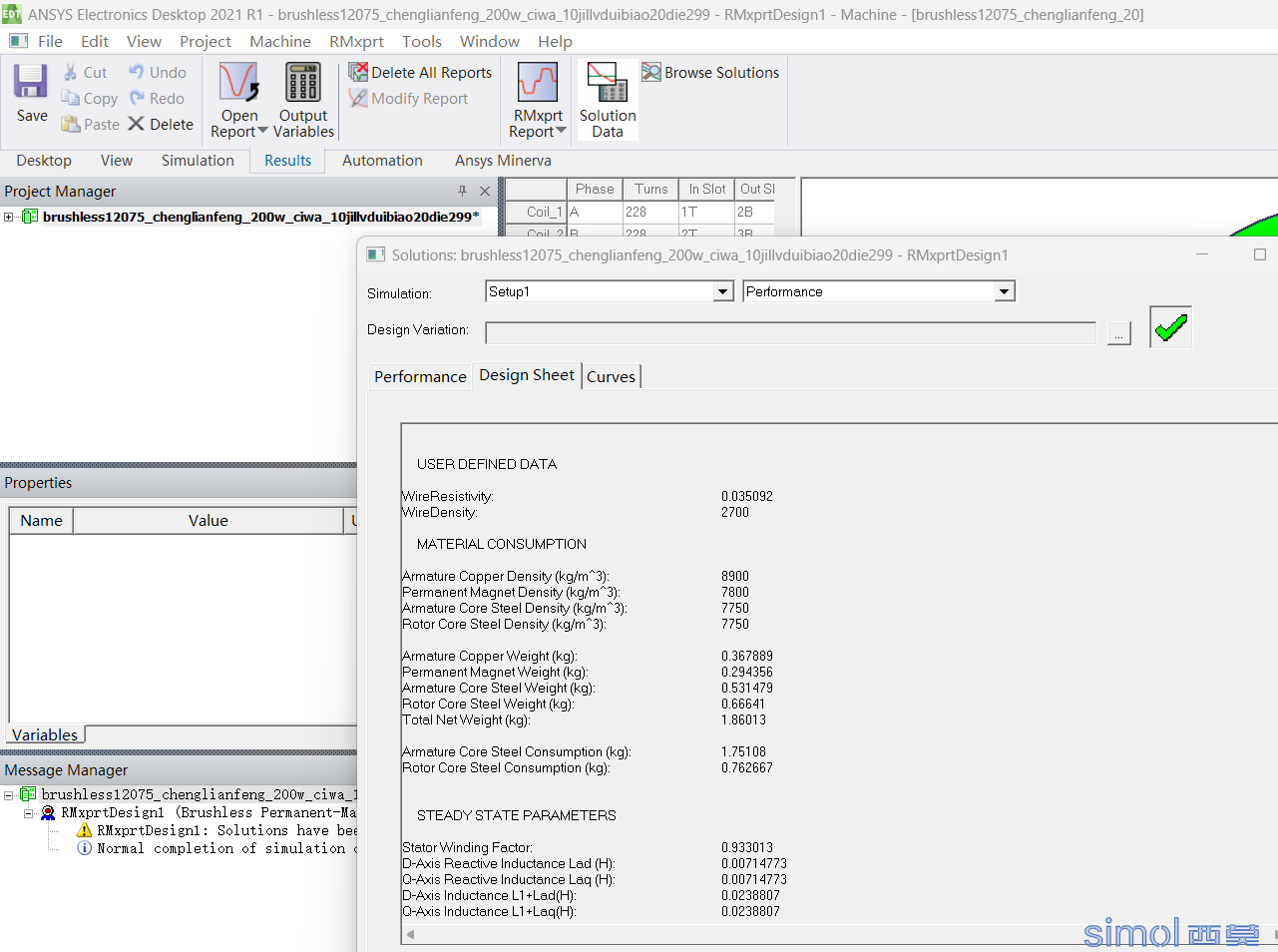Click the warning icon in Message Manager
The height and width of the screenshot is (952, 1278).
point(84,830)
